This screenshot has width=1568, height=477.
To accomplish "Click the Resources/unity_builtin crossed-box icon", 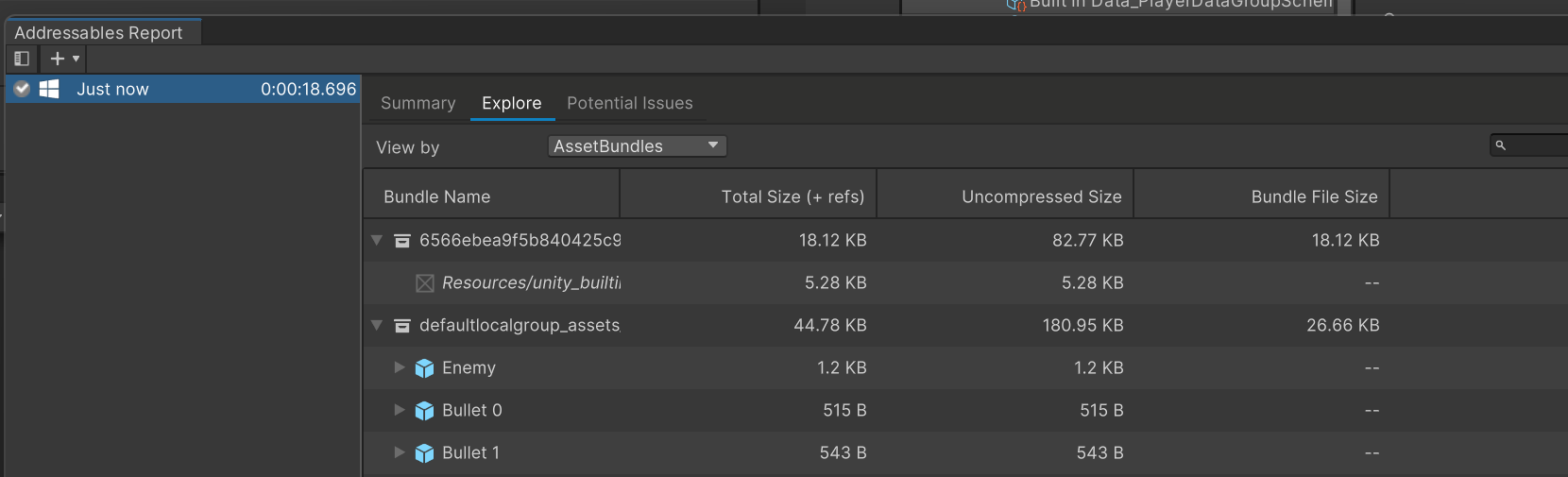I will click(x=425, y=283).
